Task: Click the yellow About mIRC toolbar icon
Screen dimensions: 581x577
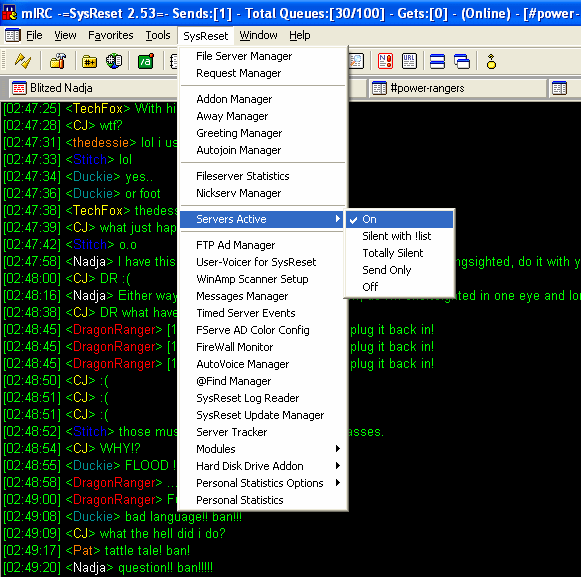Action: coord(491,61)
